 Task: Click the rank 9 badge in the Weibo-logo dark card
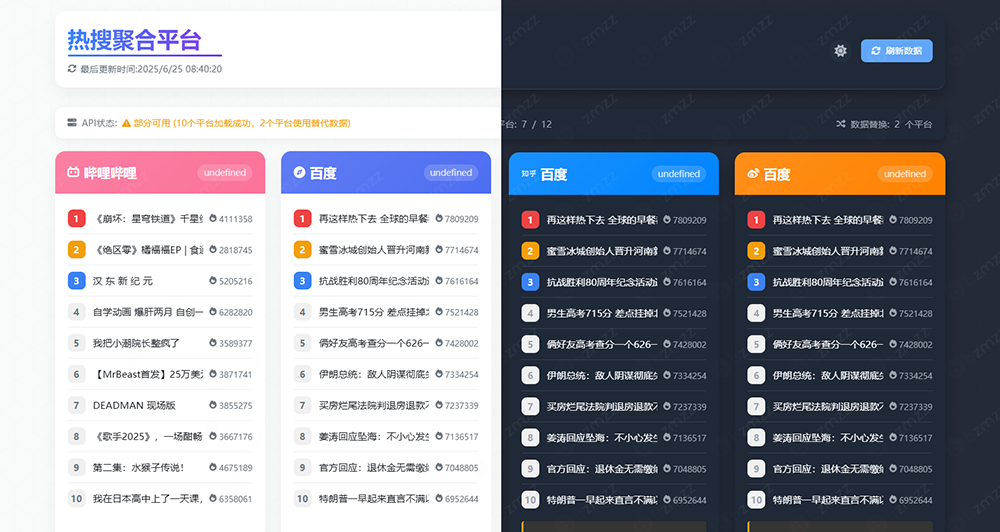(x=756, y=469)
